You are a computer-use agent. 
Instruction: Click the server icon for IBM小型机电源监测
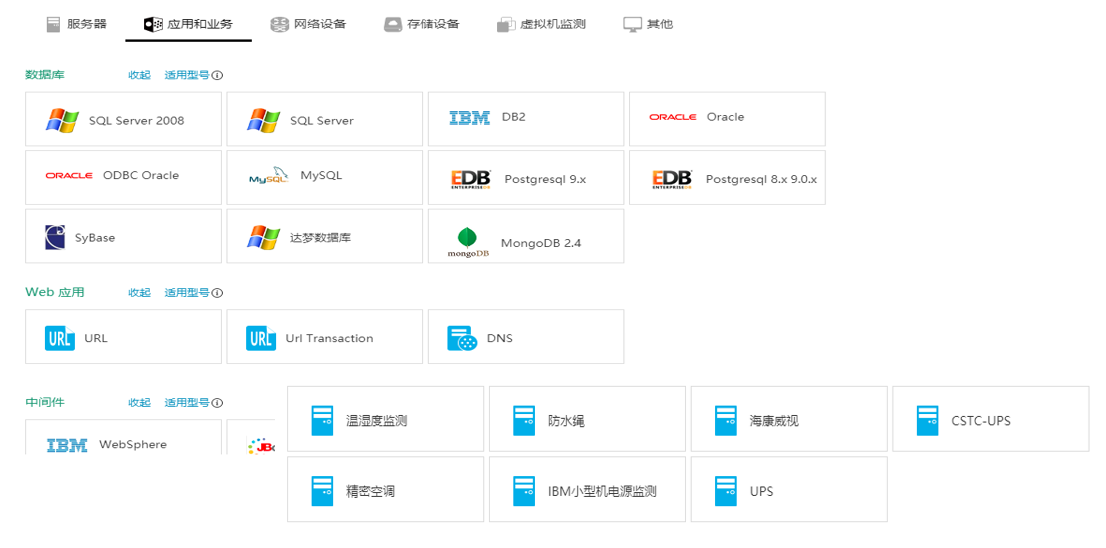point(524,491)
